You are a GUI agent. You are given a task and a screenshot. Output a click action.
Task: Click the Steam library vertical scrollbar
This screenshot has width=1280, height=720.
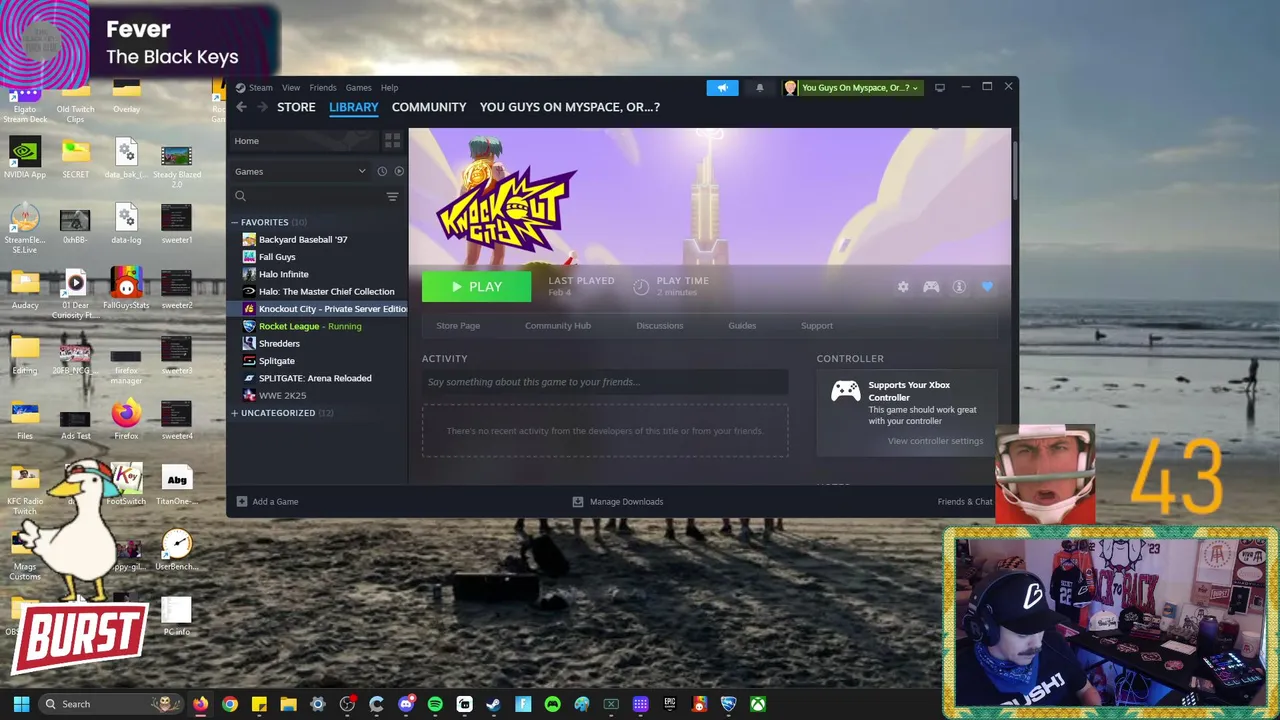[1014, 170]
